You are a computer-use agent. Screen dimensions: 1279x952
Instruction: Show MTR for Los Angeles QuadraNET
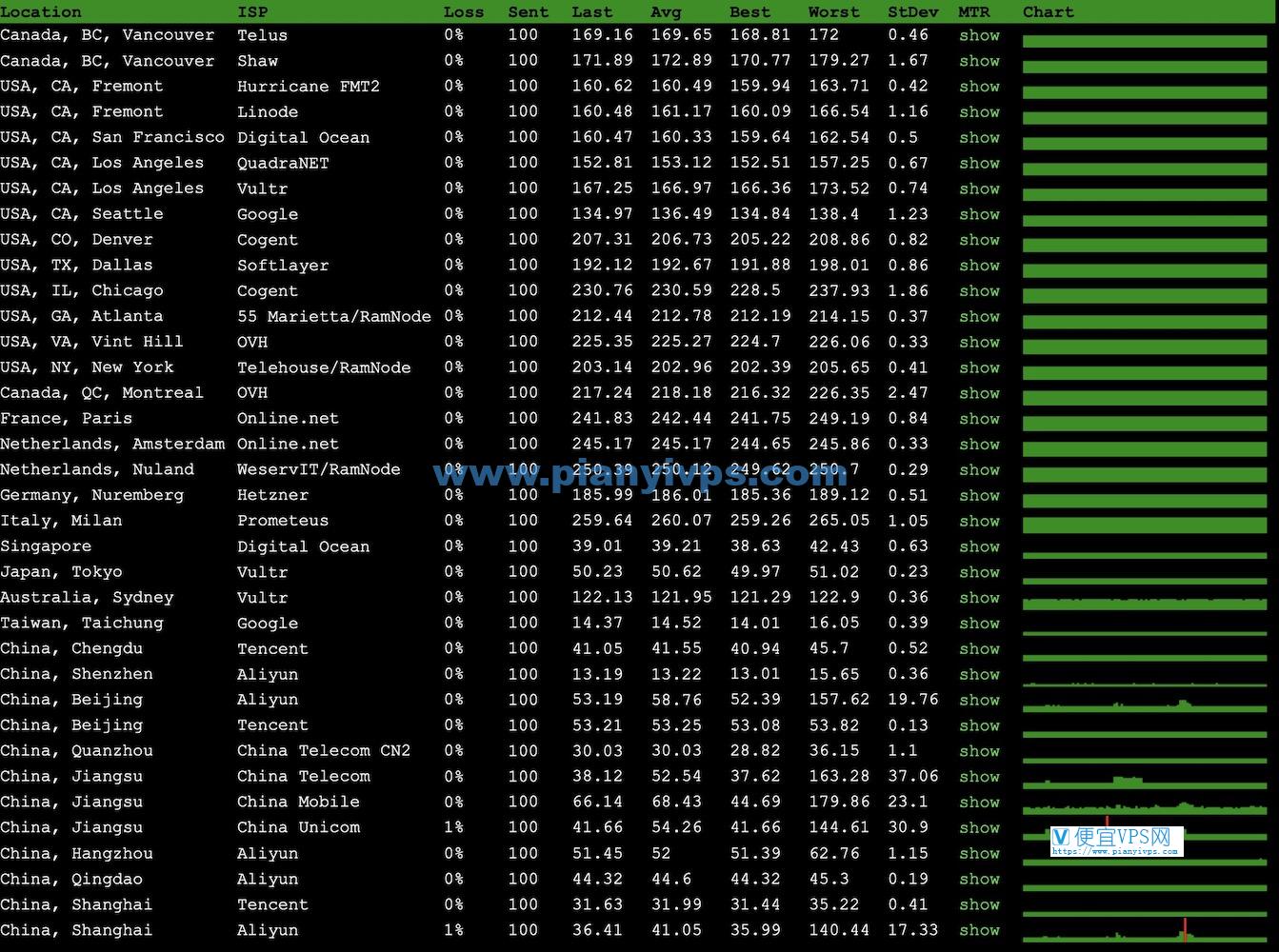979,164
